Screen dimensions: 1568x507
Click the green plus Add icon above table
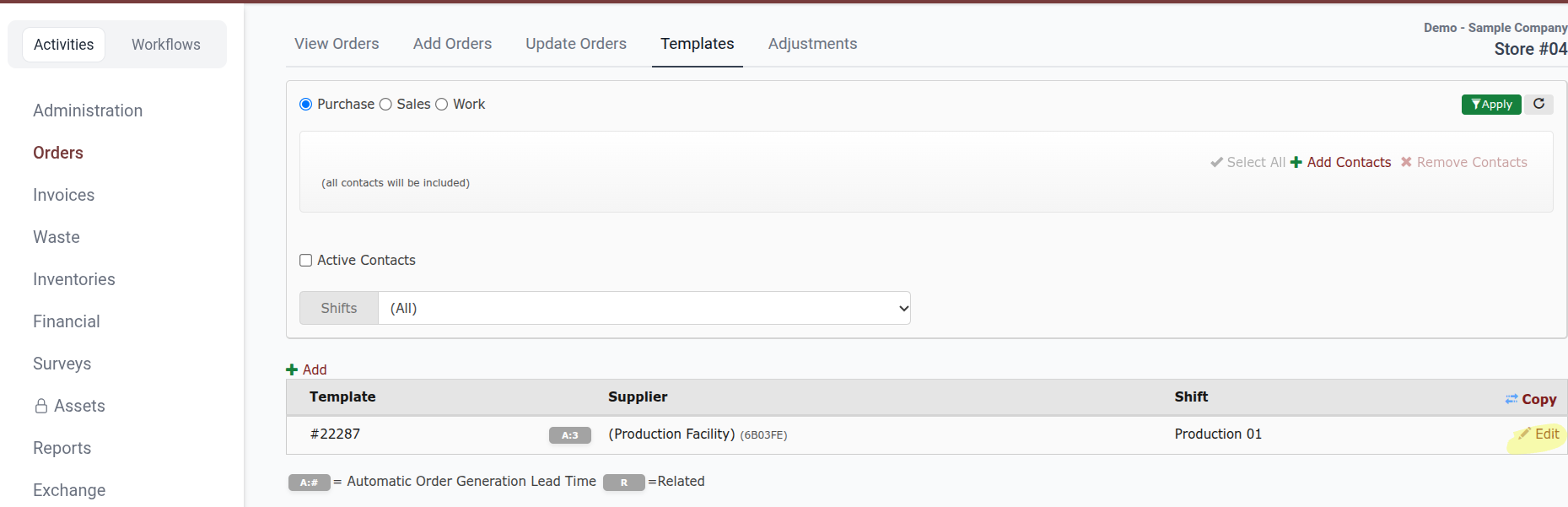pos(292,369)
